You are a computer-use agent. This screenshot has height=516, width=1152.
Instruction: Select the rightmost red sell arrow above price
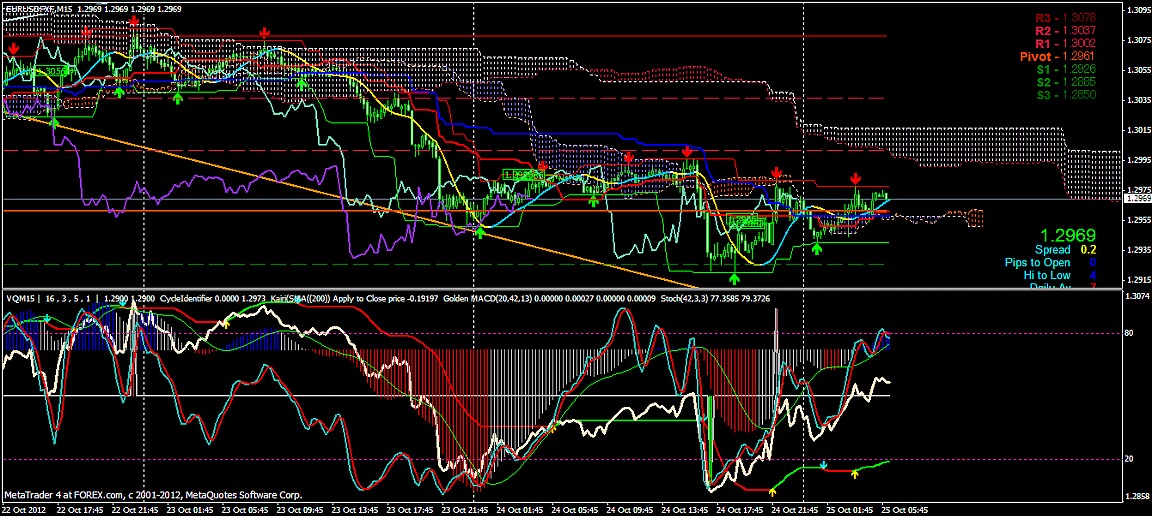[857, 178]
